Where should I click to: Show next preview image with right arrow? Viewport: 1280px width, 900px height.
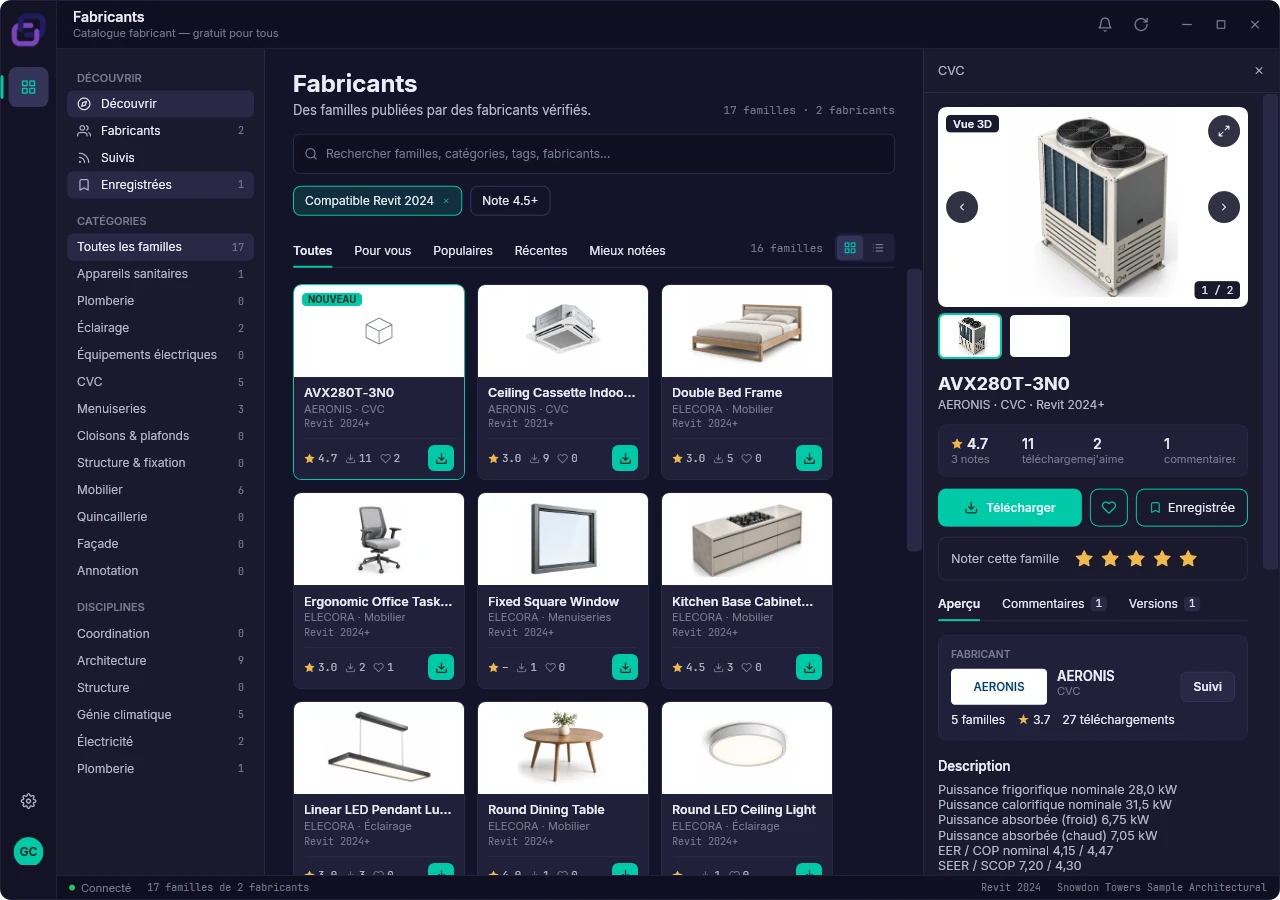[x=1224, y=207]
